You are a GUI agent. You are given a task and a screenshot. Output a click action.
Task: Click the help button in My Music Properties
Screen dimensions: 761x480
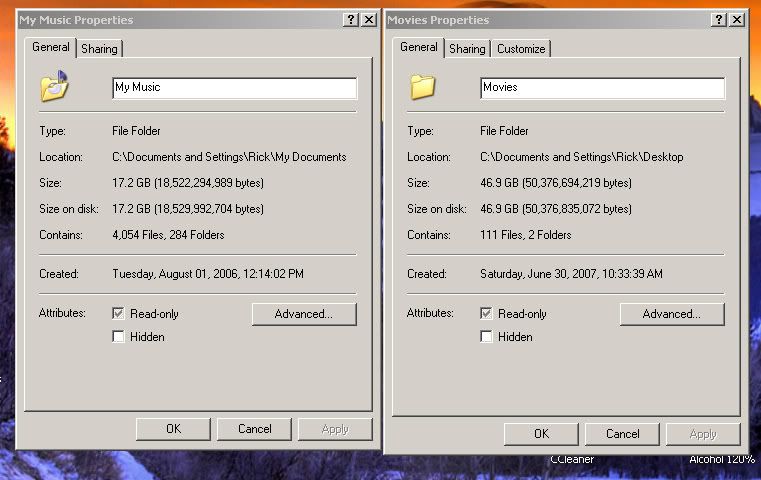(x=351, y=20)
